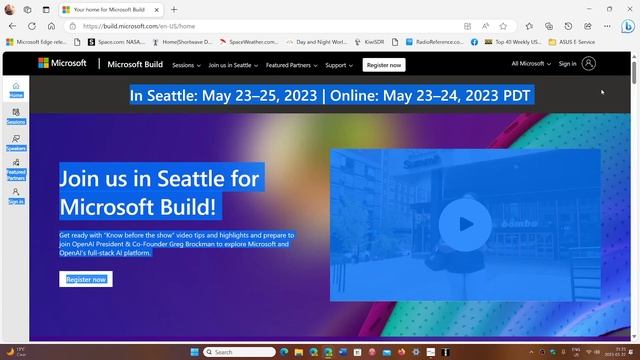
Task: View site information lock icon
Action: (x=73, y=26)
